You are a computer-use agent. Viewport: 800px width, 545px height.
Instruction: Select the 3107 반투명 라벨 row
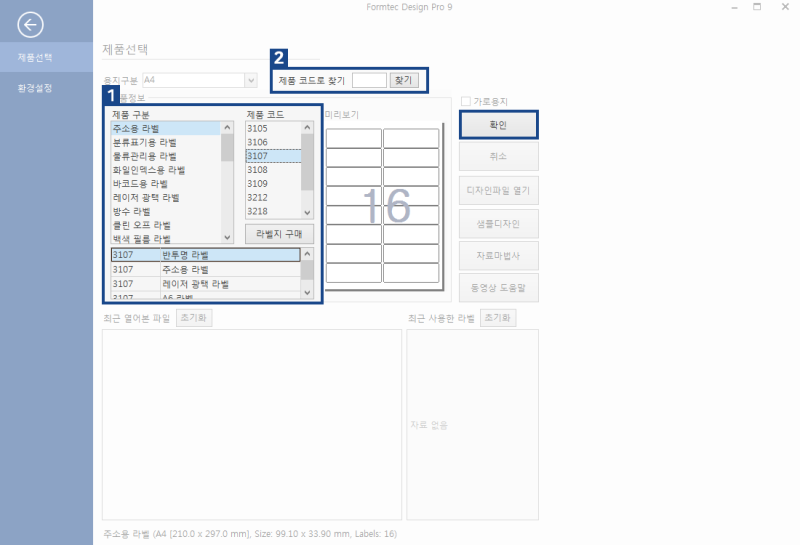click(206, 255)
